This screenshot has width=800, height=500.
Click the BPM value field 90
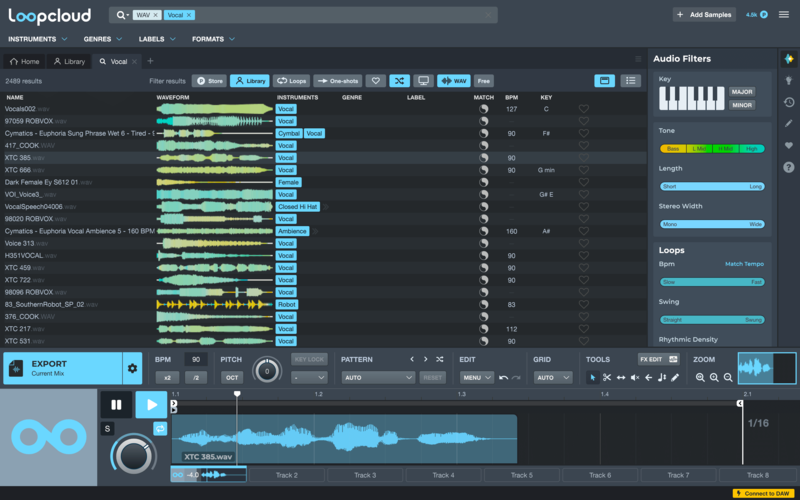196,359
